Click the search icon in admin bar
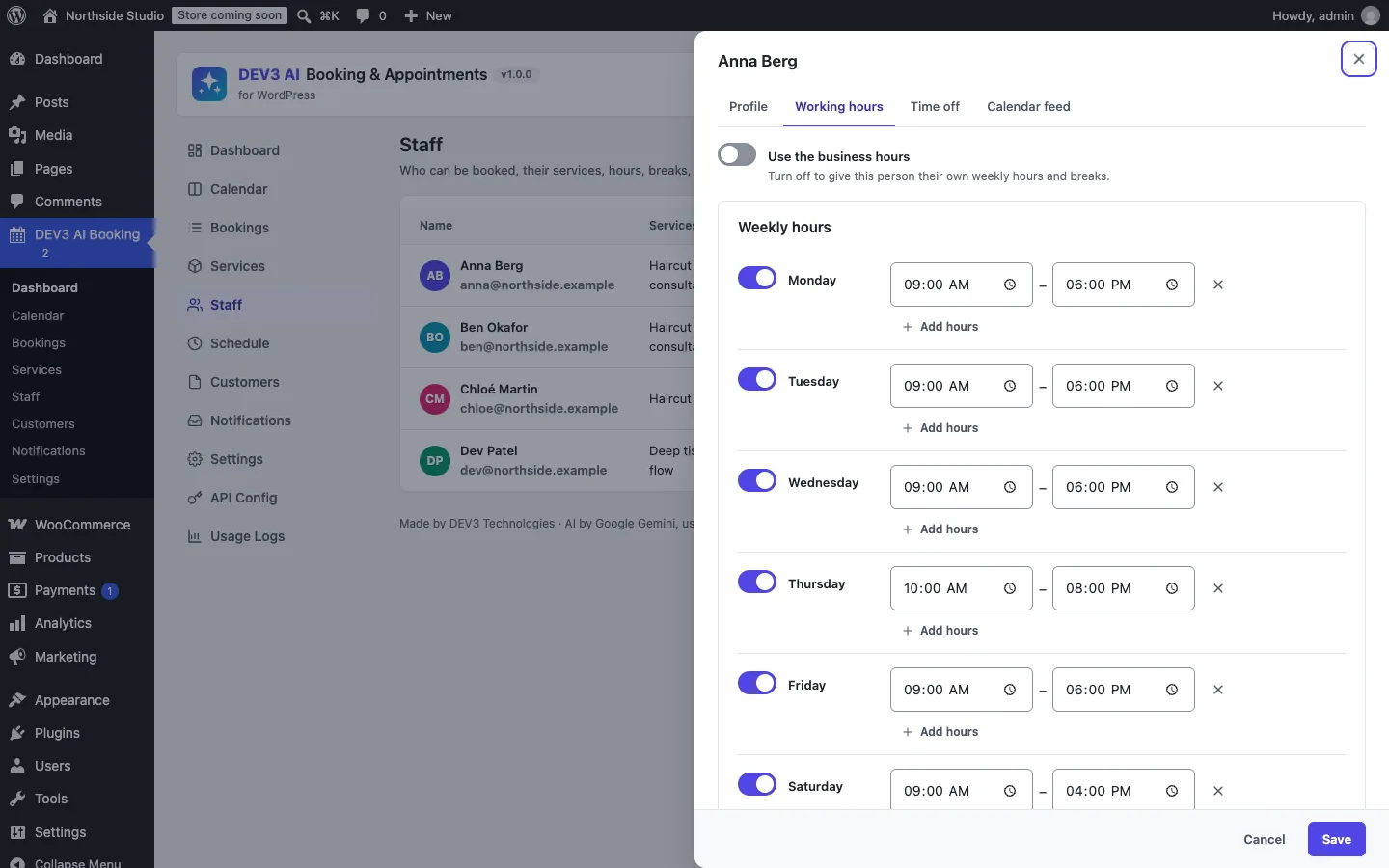This screenshot has height=868, width=1389. [304, 15]
